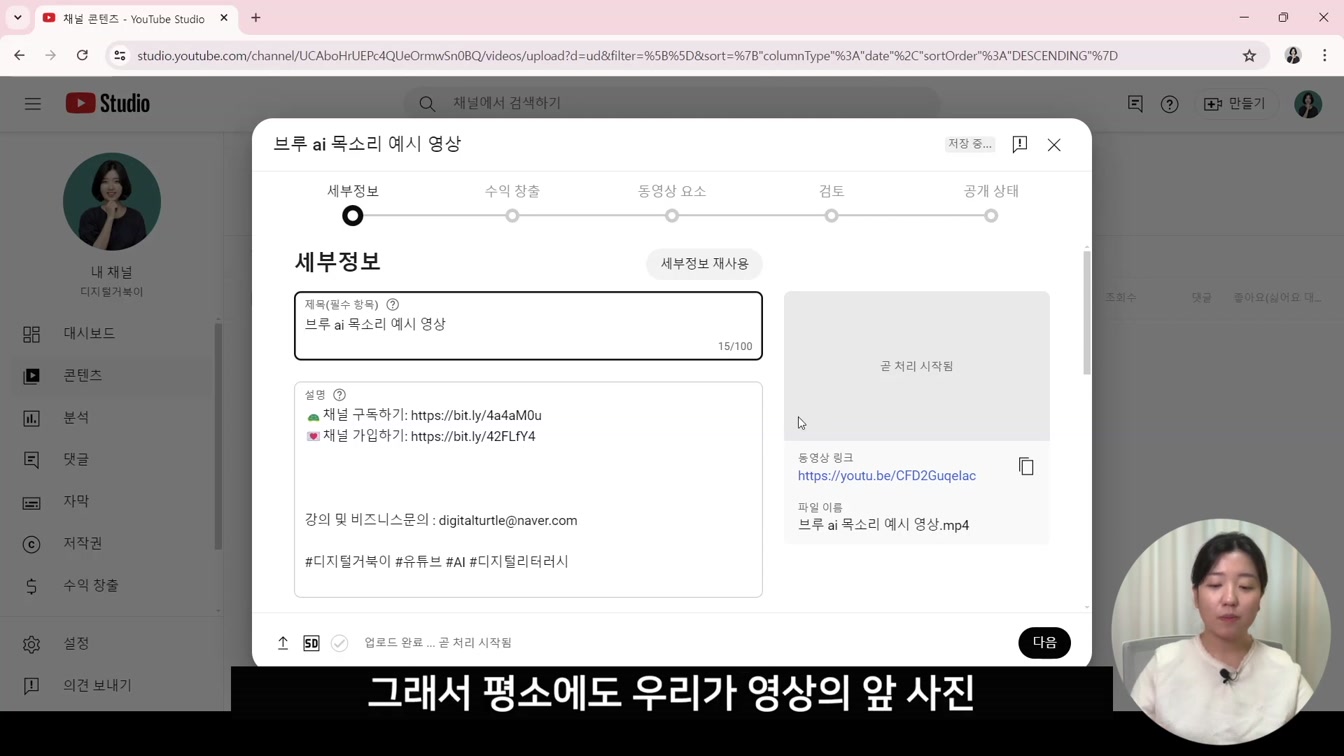
Task: Open the video link youtu.be/CFD2Guqelac
Action: click(x=887, y=476)
